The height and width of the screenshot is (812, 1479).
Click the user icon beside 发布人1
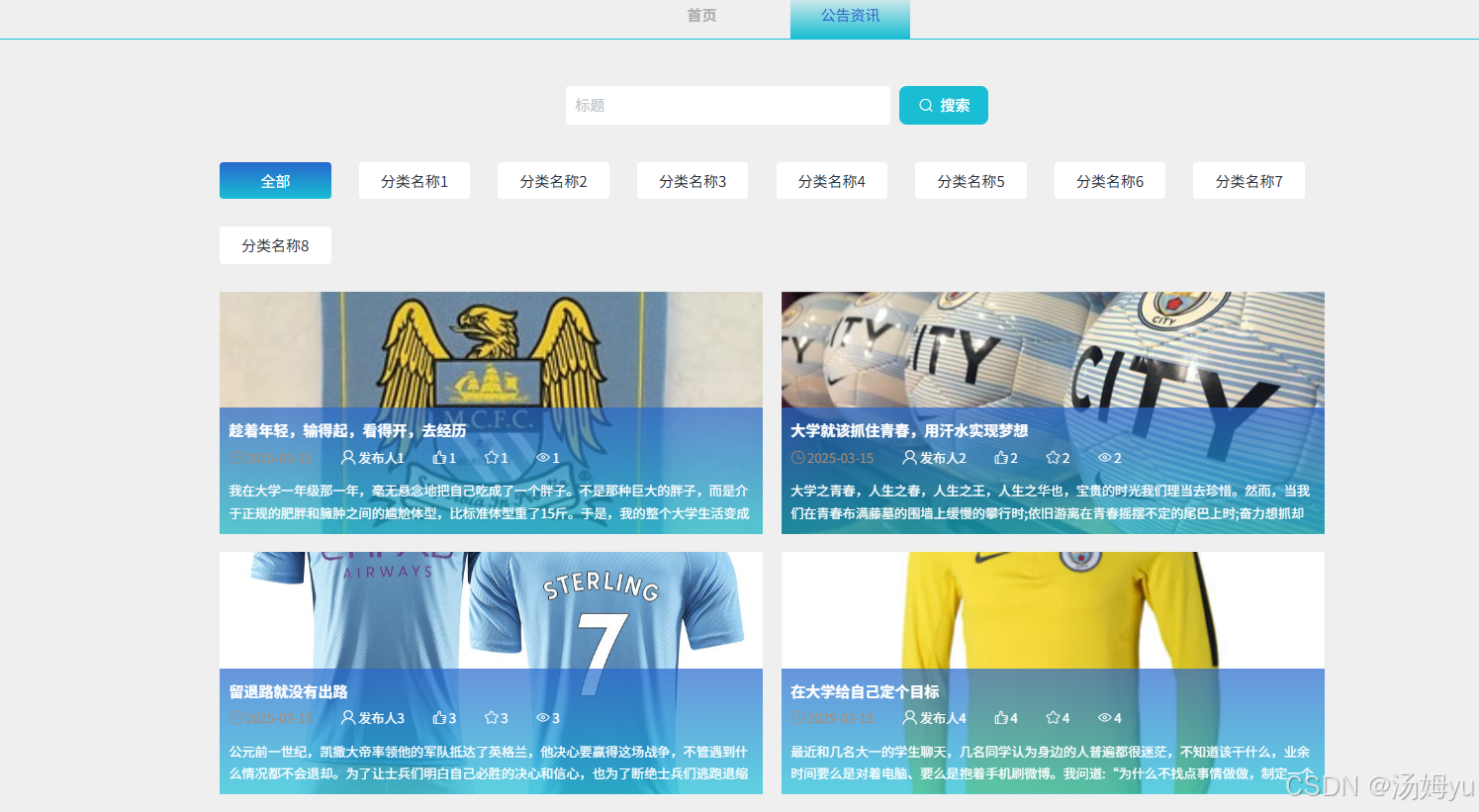tap(348, 457)
